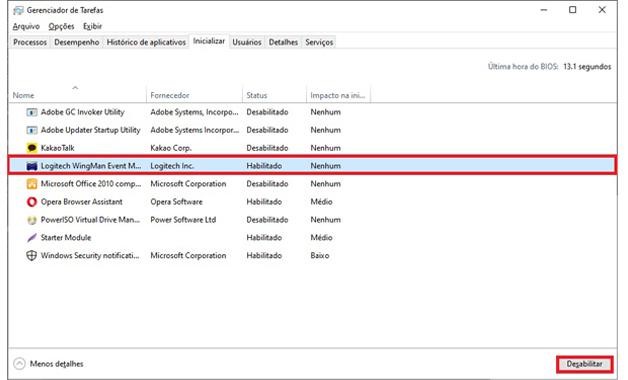Sort by Impacto na inicialização column header
The width and height of the screenshot is (628, 380).
[338, 95]
